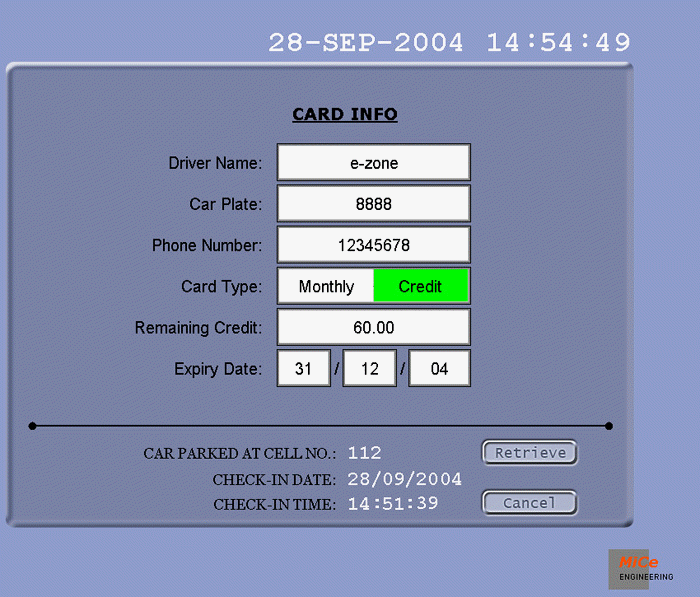Click the expiry month field showing 12
This screenshot has width=700, height=597.
click(x=370, y=368)
